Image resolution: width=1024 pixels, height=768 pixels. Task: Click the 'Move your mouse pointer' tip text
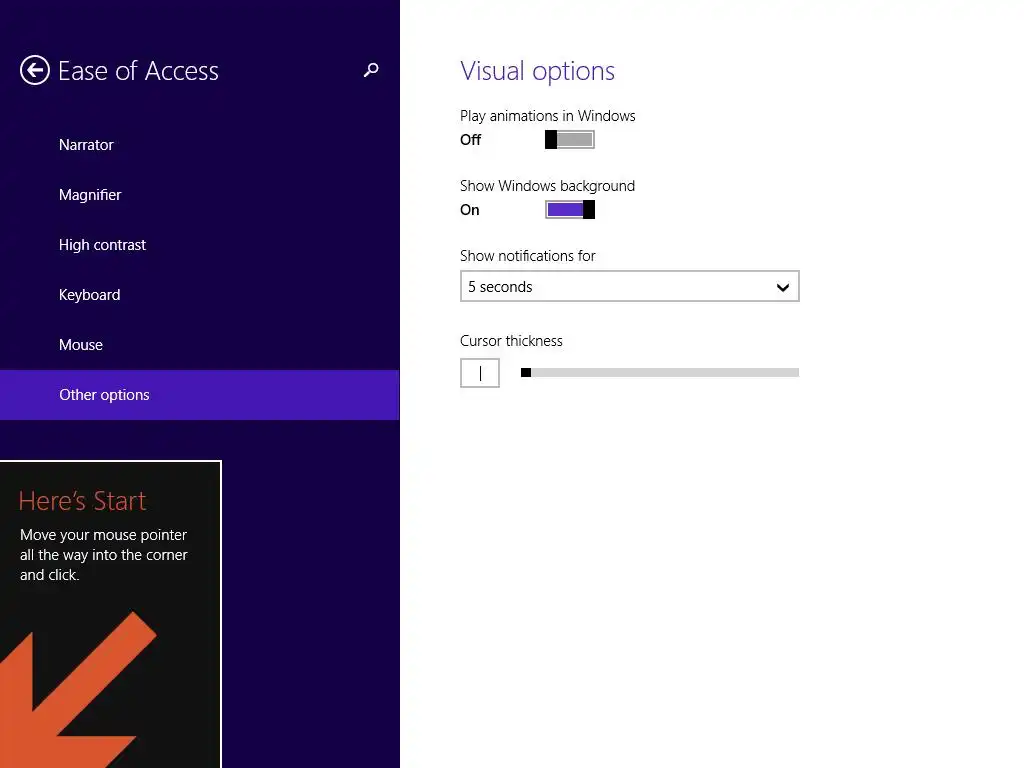click(104, 554)
